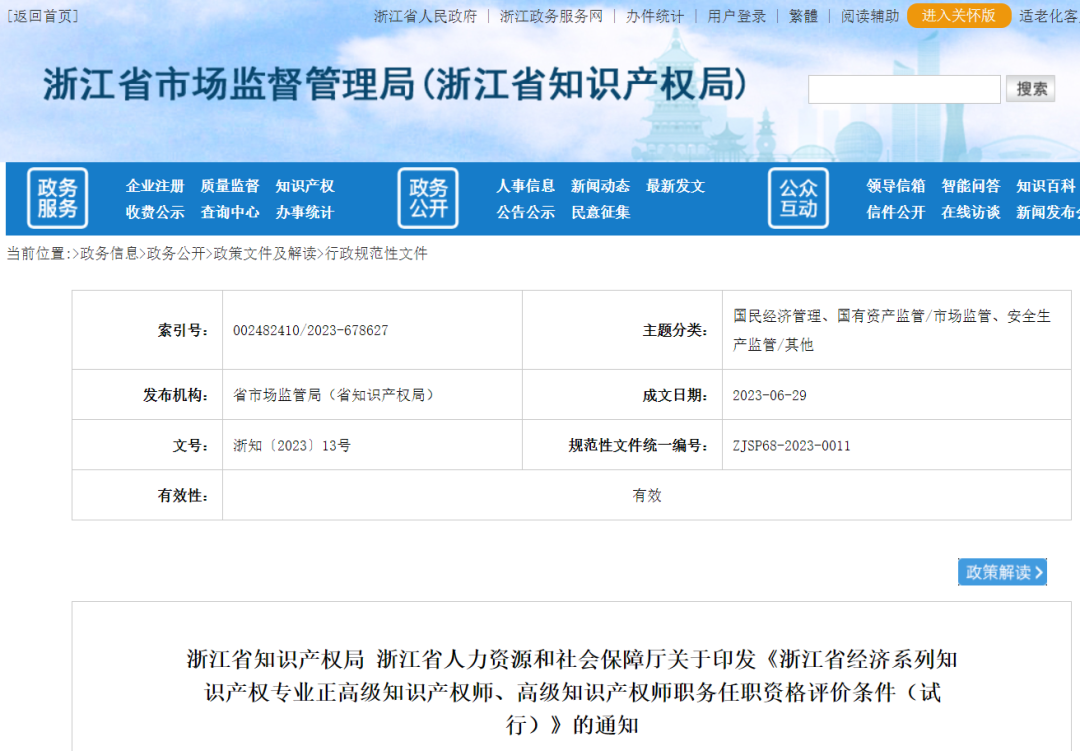1080x751 pixels.
Task: Go to 浙江政务服务网 link
Action: click(x=551, y=16)
